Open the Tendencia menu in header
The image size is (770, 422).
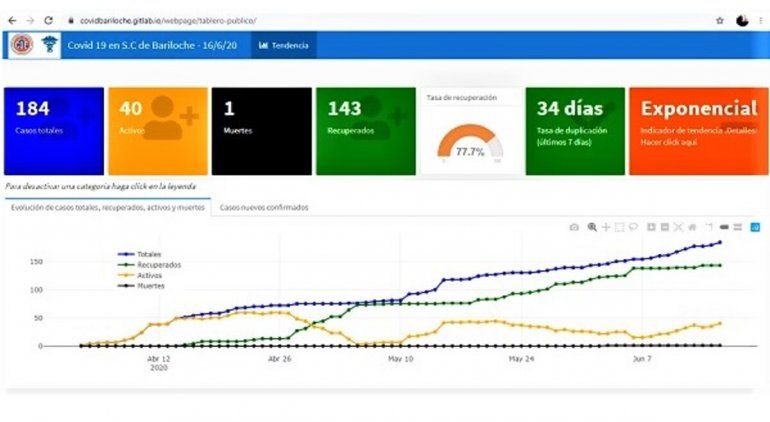pyautogui.click(x=284, y=45)
